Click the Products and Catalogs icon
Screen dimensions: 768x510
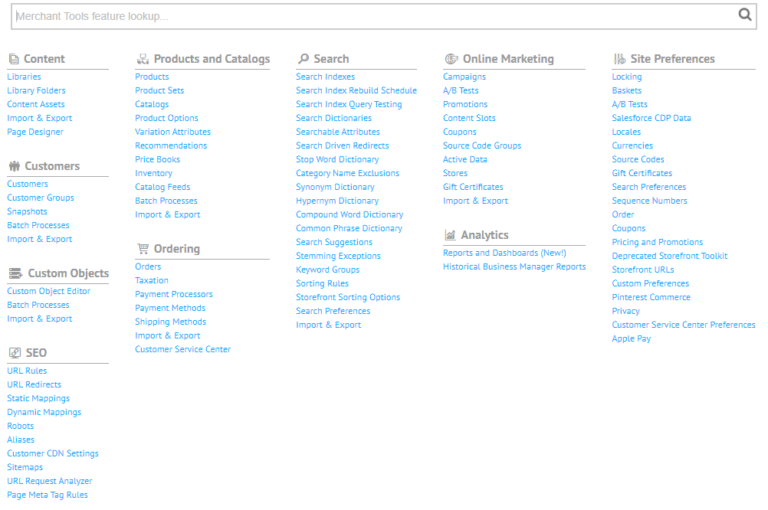click(x=143, y=59)
